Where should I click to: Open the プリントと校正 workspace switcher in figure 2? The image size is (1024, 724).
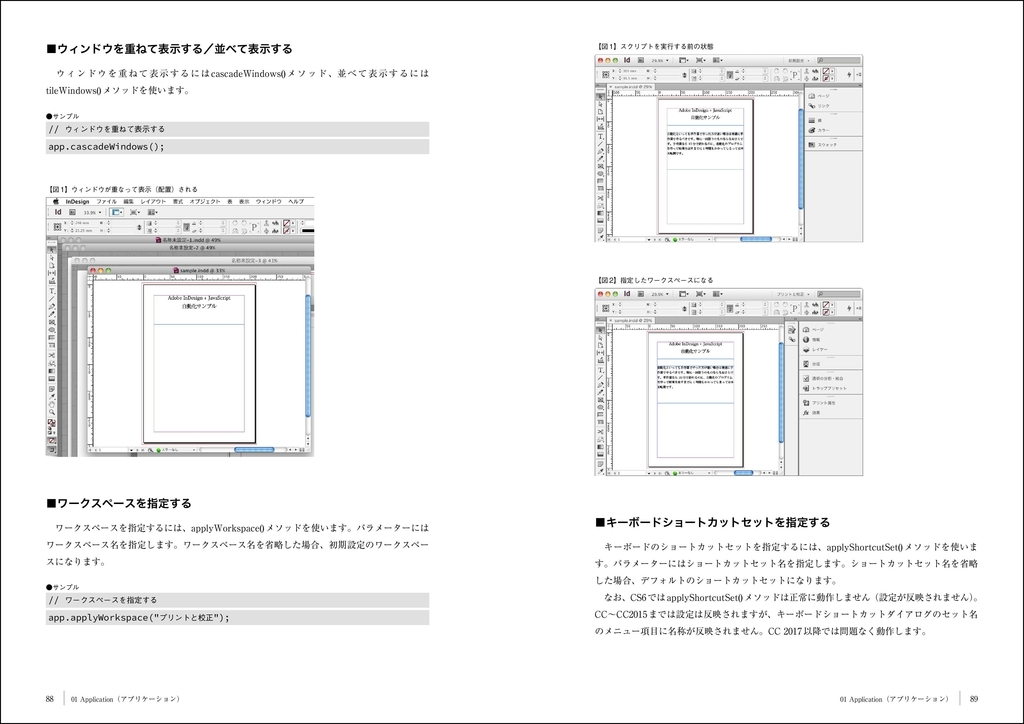tap(793, 294)
